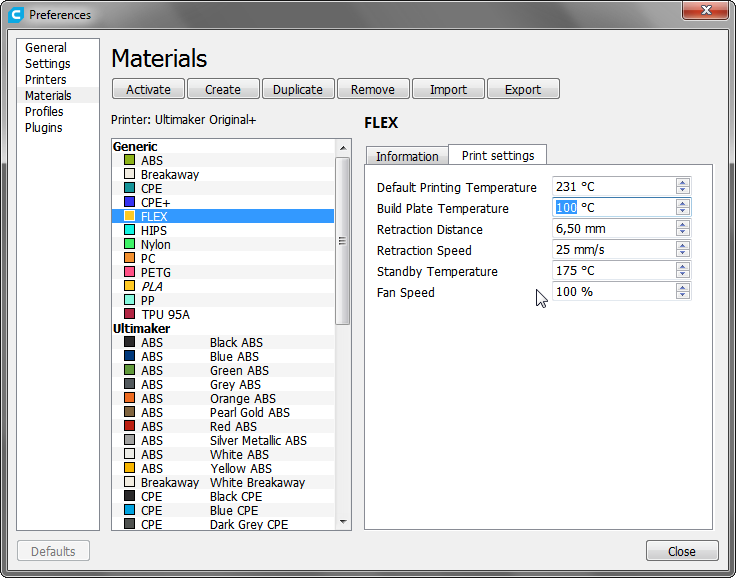Click the Remove button

373,89
